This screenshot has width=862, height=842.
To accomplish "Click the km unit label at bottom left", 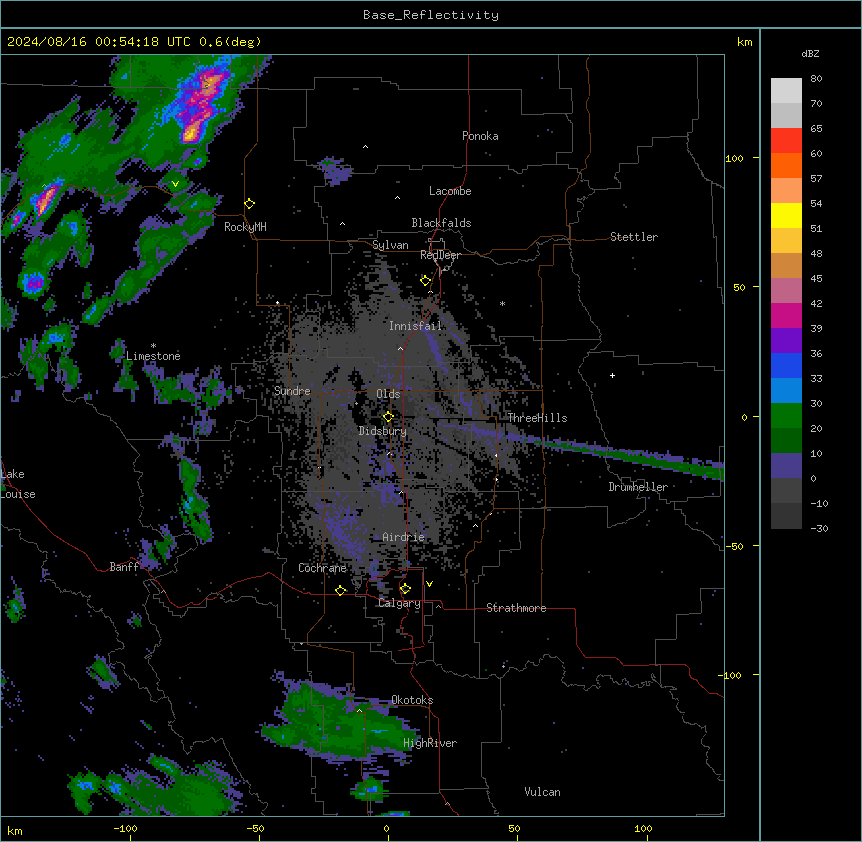I will coord(15,831).
